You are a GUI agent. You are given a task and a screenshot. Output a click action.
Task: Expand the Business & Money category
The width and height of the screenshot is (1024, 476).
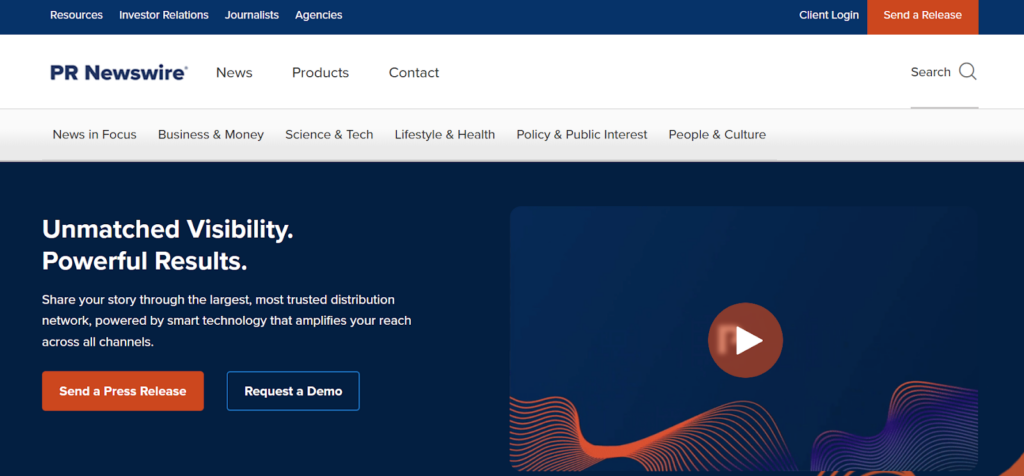211,135
